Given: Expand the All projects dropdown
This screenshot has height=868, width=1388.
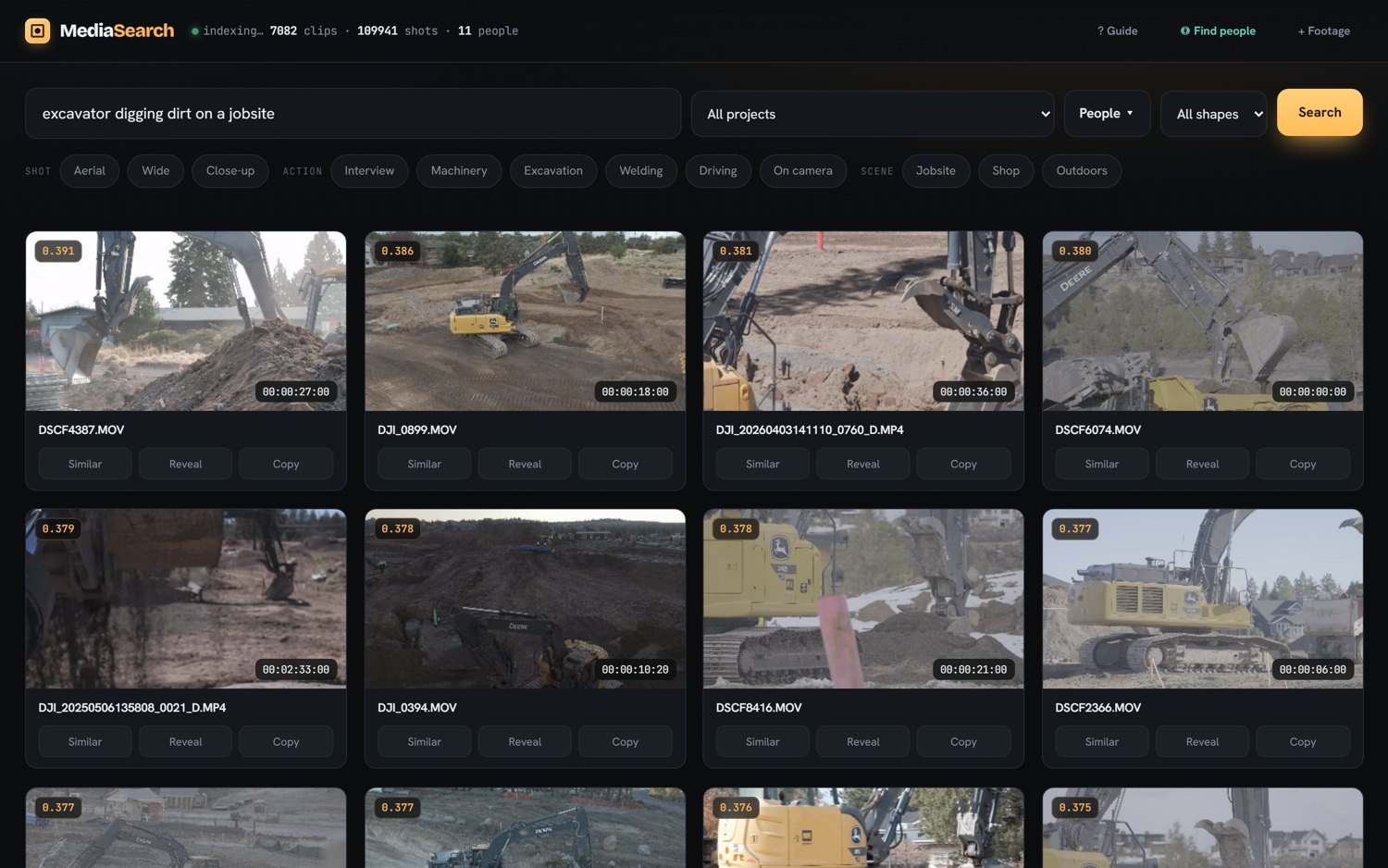Looking at the screenshot, I should (x=873, y=114).
